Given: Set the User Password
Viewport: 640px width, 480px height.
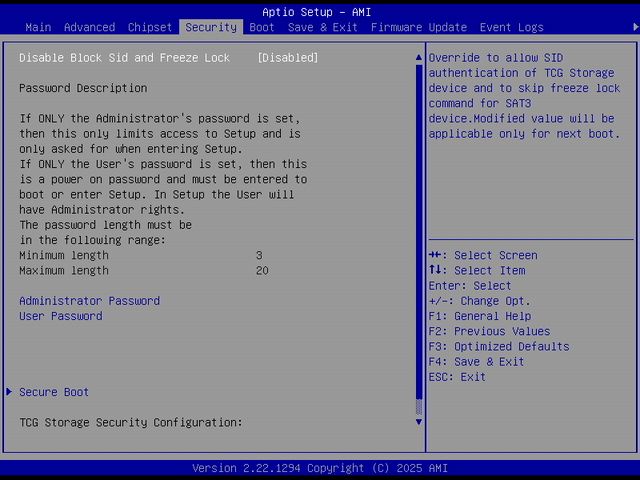Looking at the screenshot, I should [61, 316].
